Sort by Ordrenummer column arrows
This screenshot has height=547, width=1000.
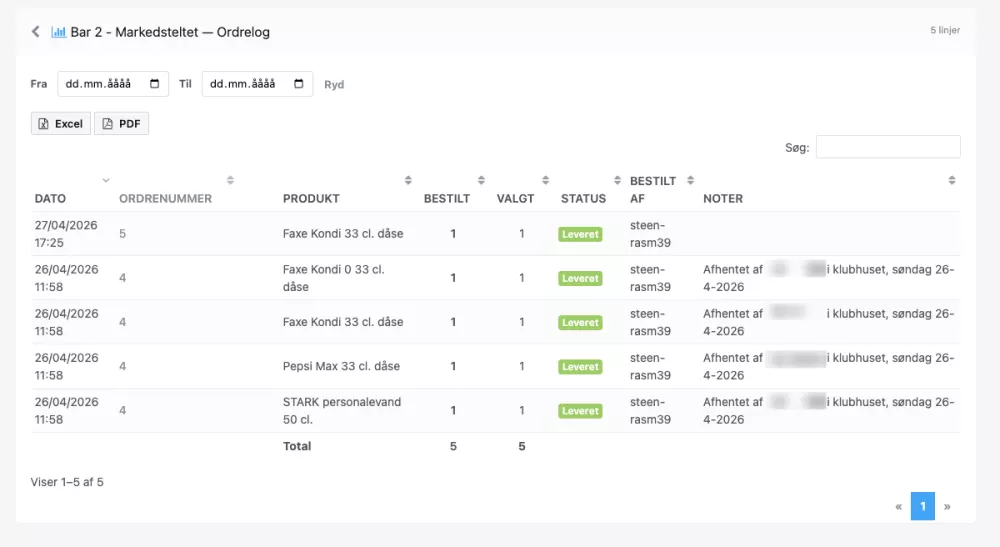coord(230,180)
